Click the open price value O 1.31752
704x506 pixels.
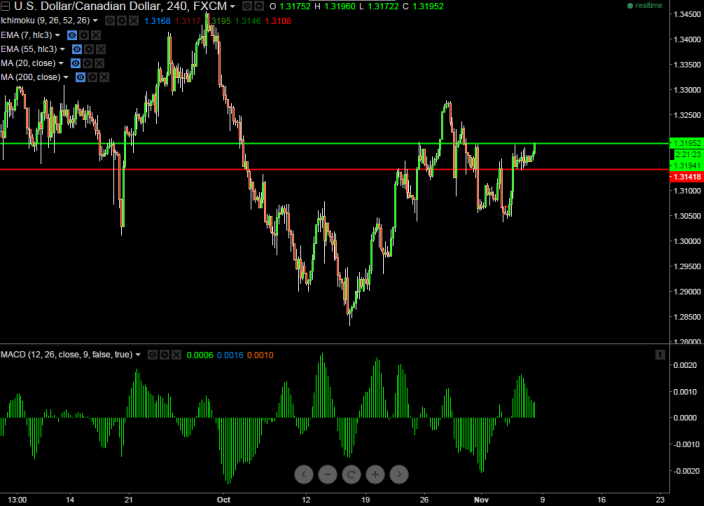290,6
